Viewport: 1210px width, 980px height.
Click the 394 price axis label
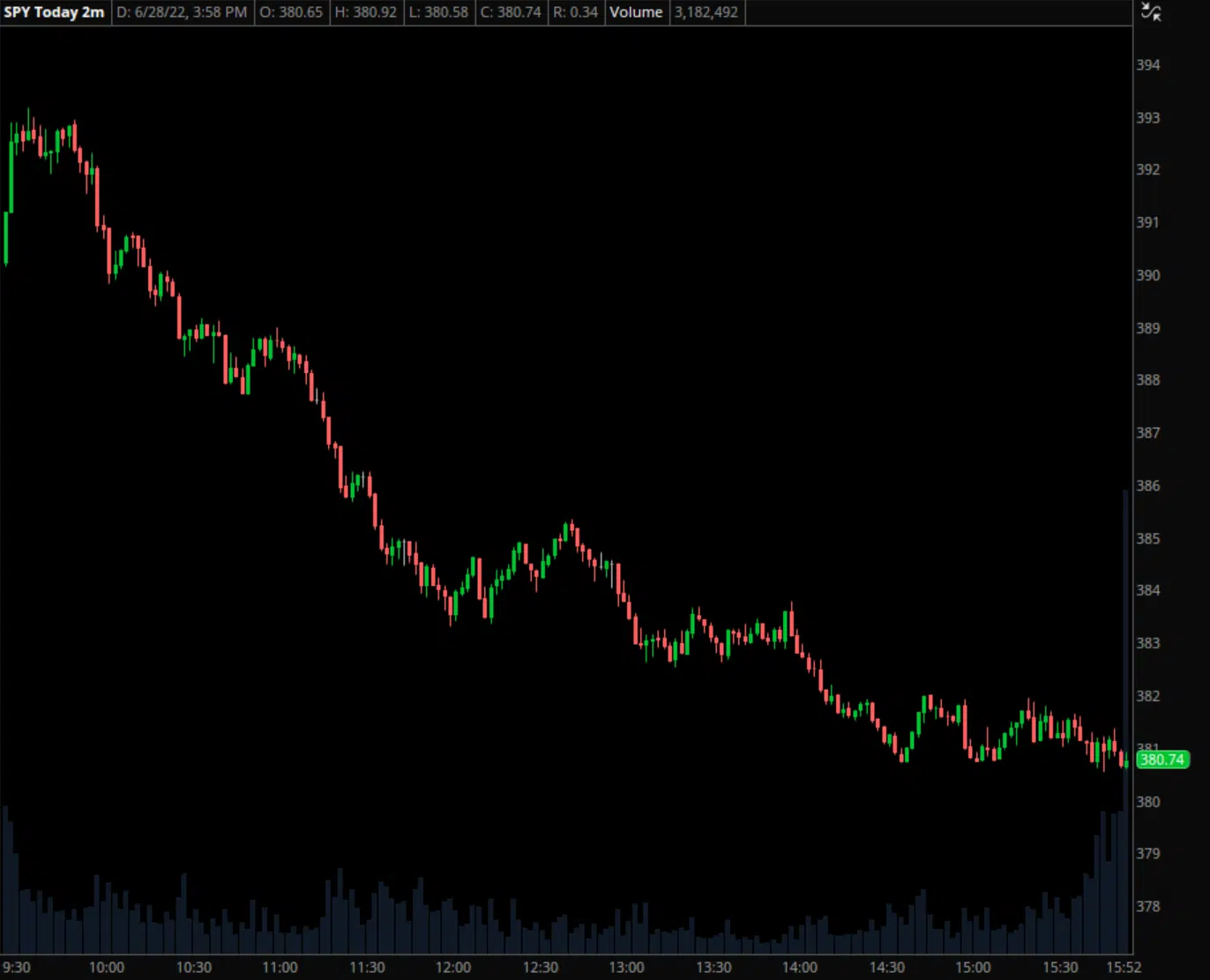pos(1148,65)
